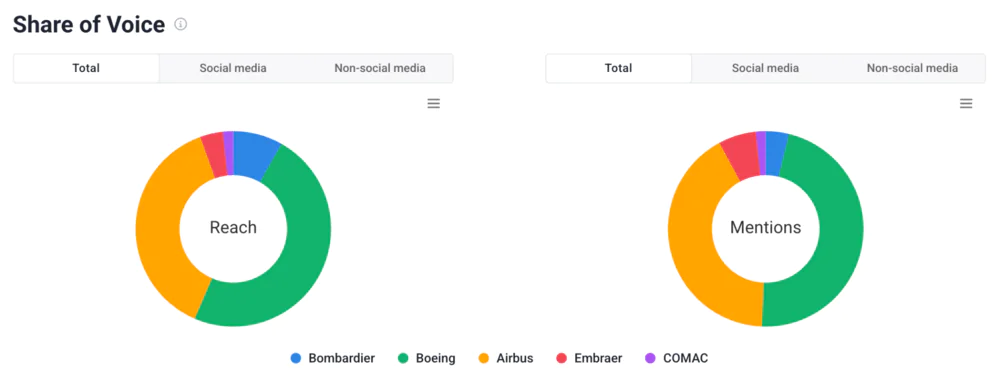Switch Mentions chart to Social media tab
This screenshot has height=376, width=1000.
coord(765,68)
